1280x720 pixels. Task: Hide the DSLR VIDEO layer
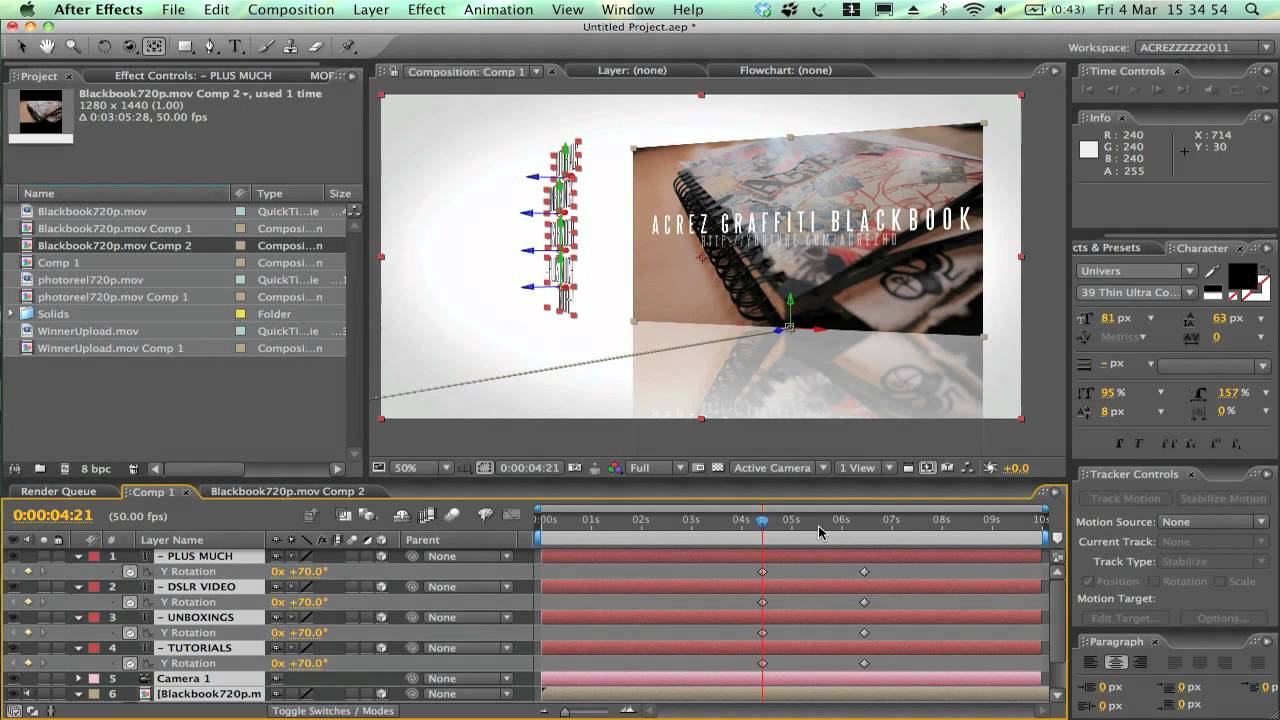tap(13, 587)
